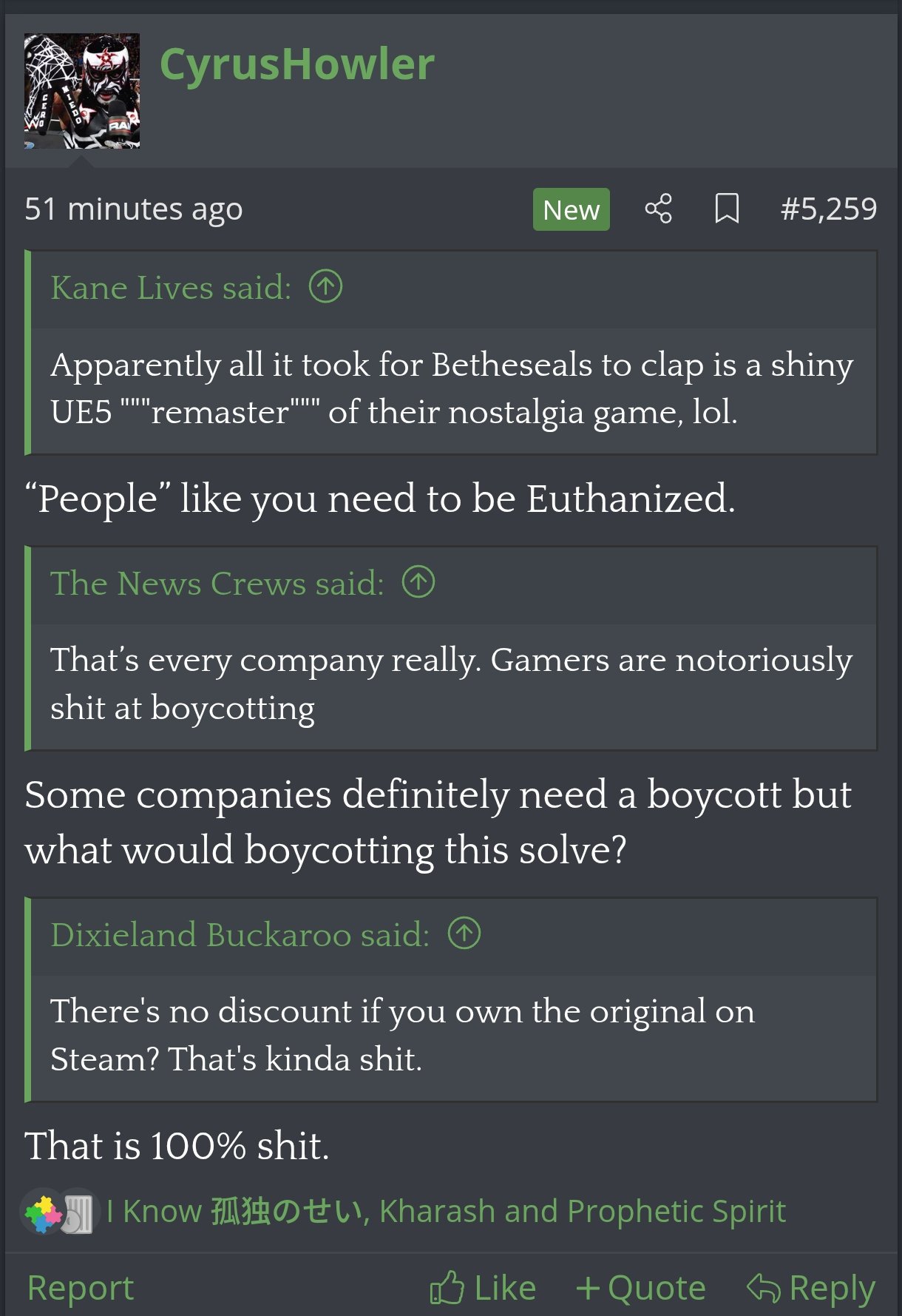This screenshot has height=1316, width=902.
Task: Open the share post icon
Action: coord(658,209)
